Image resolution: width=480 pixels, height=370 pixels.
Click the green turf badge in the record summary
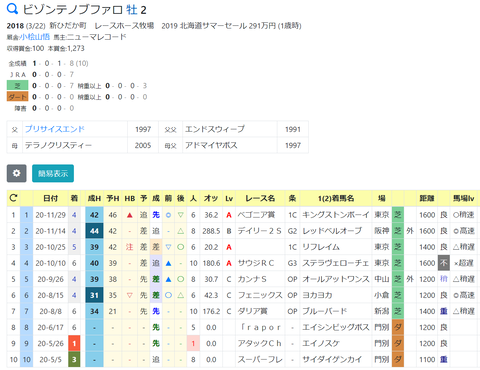[17, 85]
